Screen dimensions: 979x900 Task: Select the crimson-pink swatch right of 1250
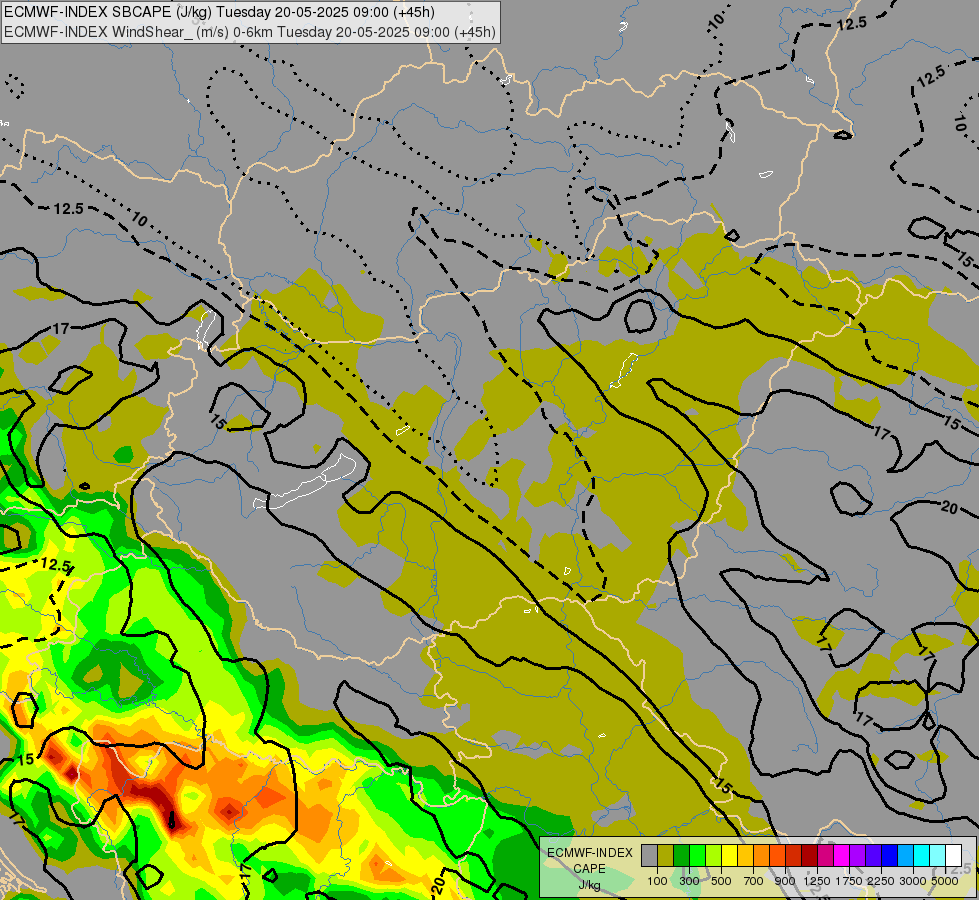point(826,856)
